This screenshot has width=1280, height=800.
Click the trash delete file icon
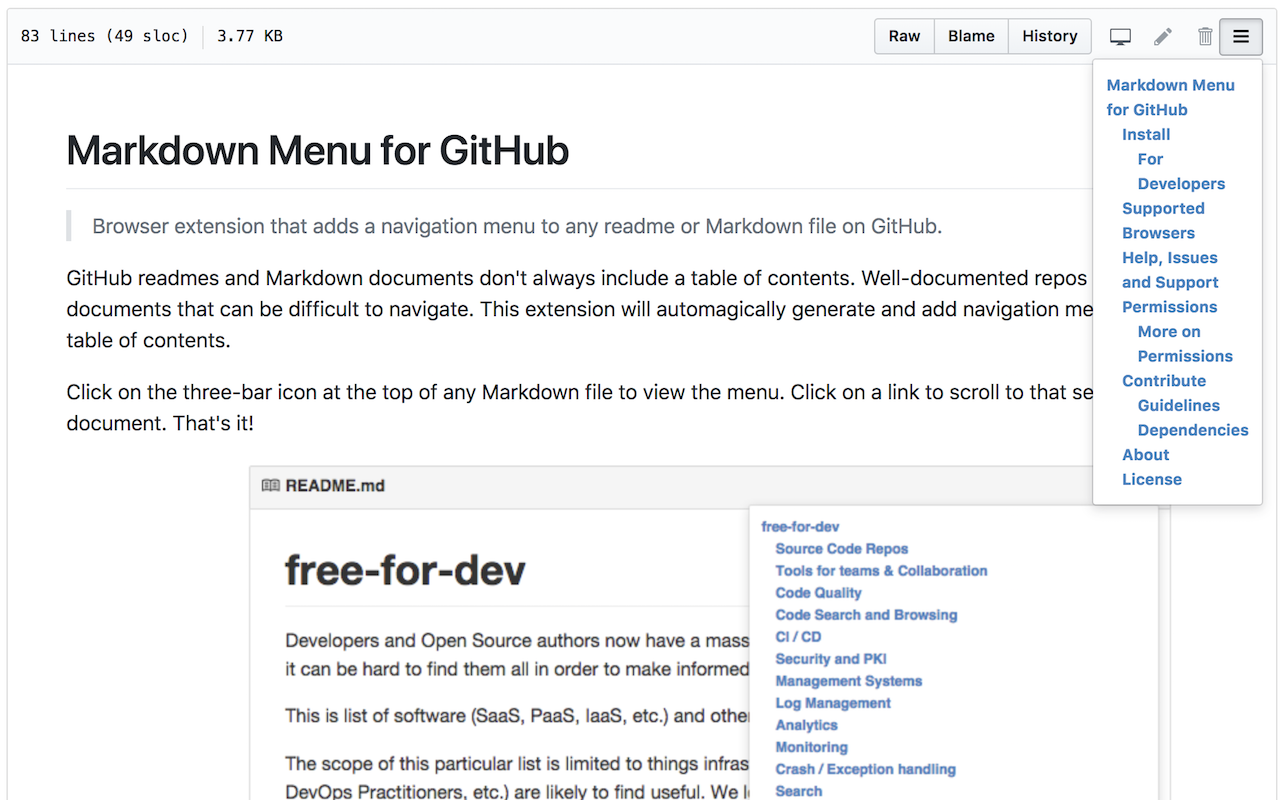(1205, 36)
